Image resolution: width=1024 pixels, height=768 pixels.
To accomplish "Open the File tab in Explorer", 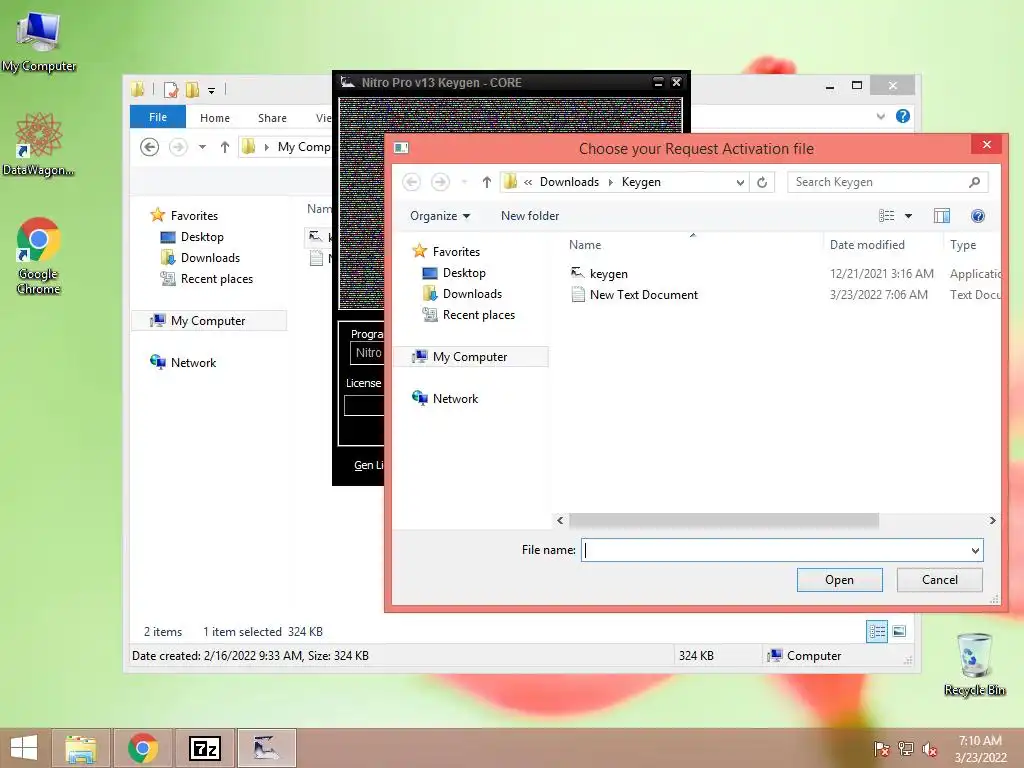I will 158,117.
